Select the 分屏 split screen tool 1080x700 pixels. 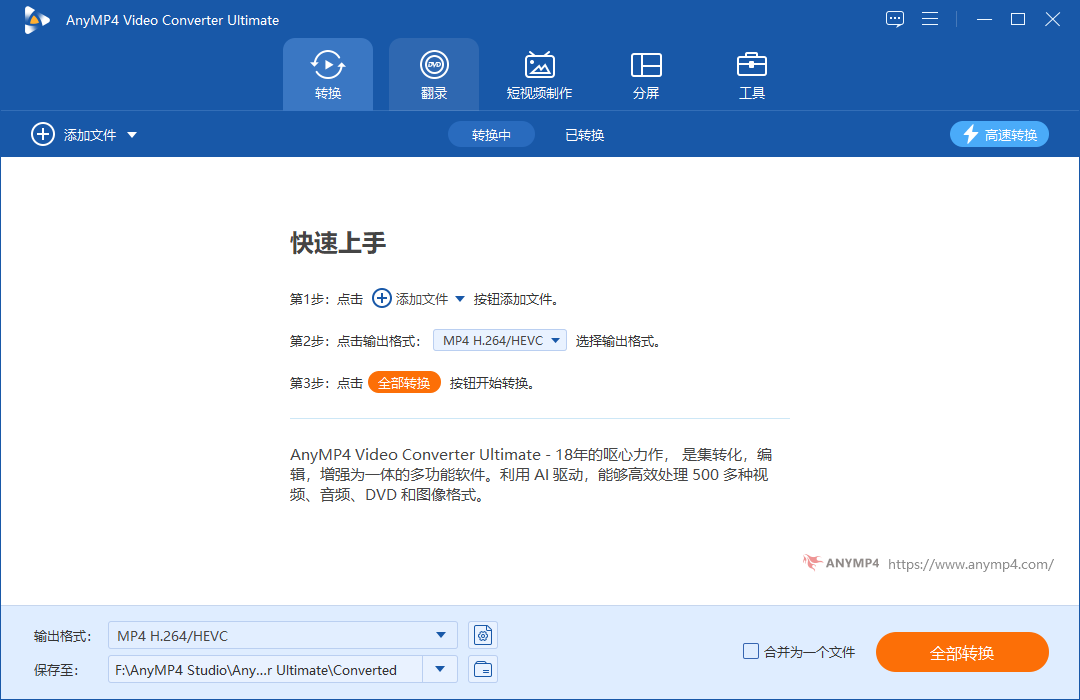[646, 72]
